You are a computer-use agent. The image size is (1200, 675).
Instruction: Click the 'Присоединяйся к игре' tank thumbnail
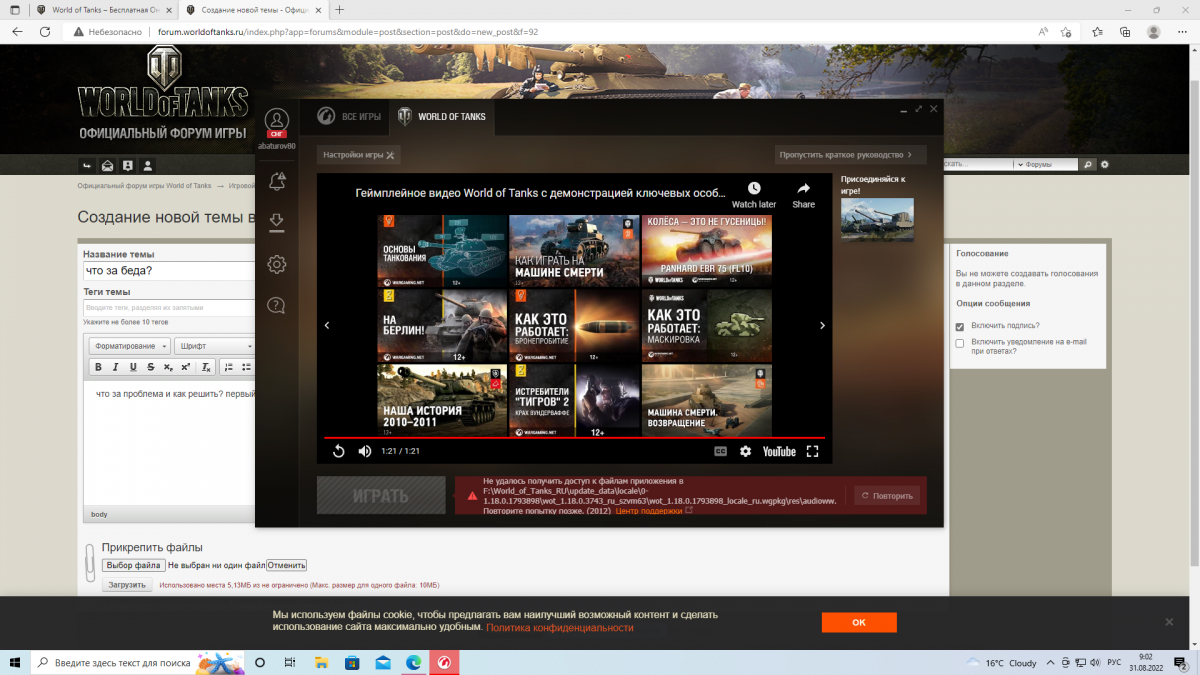point(877,218)
